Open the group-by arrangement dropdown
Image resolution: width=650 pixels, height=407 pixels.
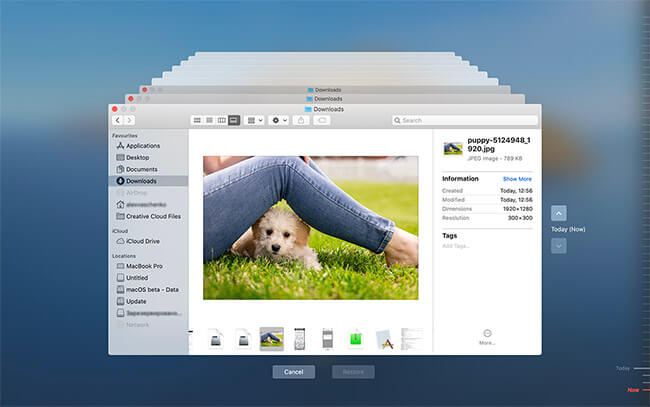[255, 120]
